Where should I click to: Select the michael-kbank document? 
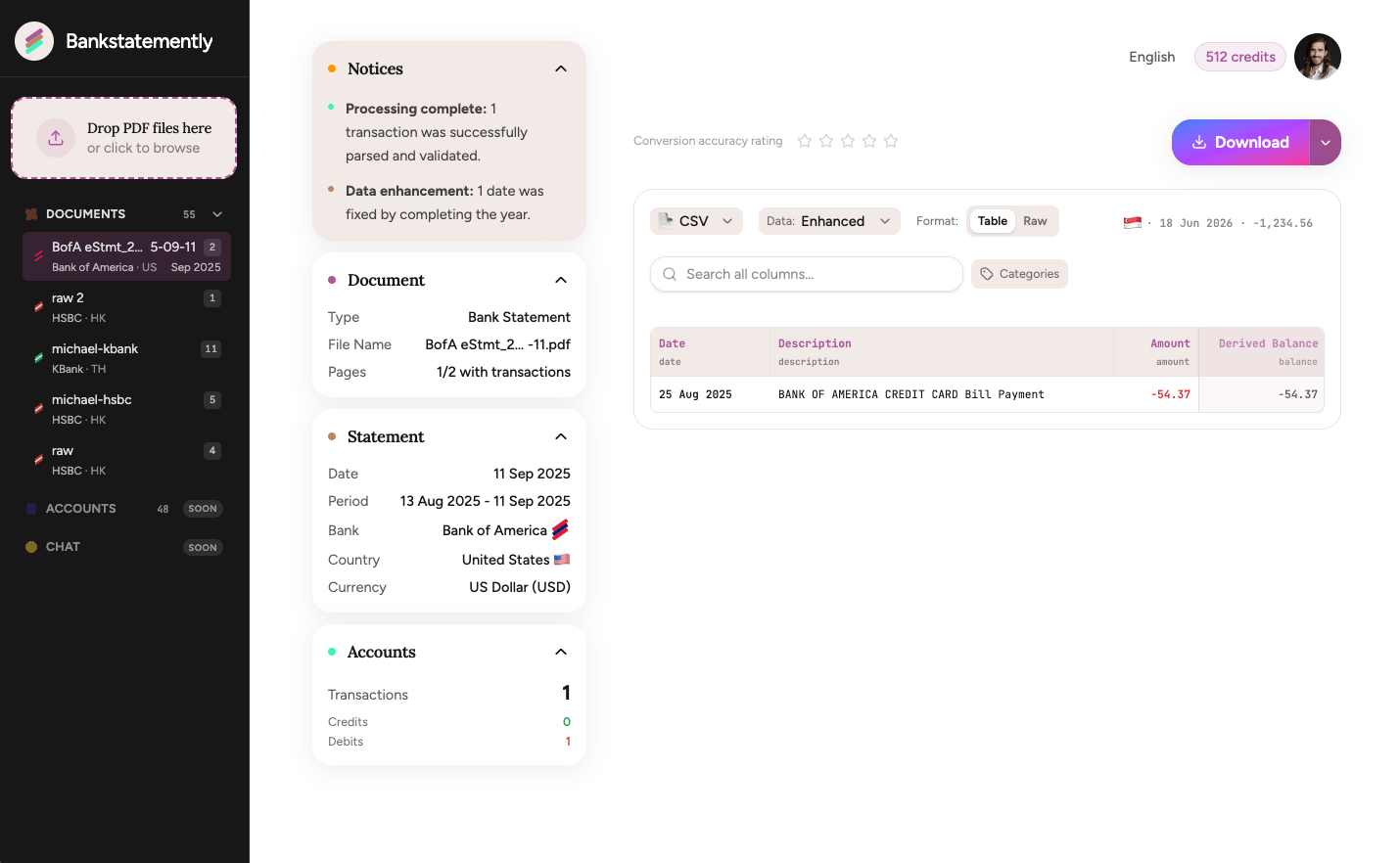pos(126,358)
